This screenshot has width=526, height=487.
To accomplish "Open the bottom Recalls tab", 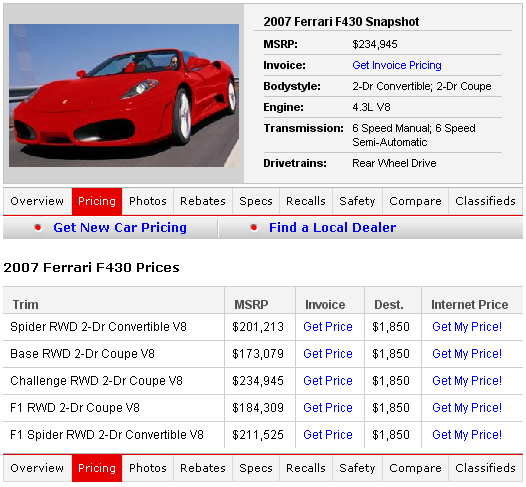I will 306,468.
